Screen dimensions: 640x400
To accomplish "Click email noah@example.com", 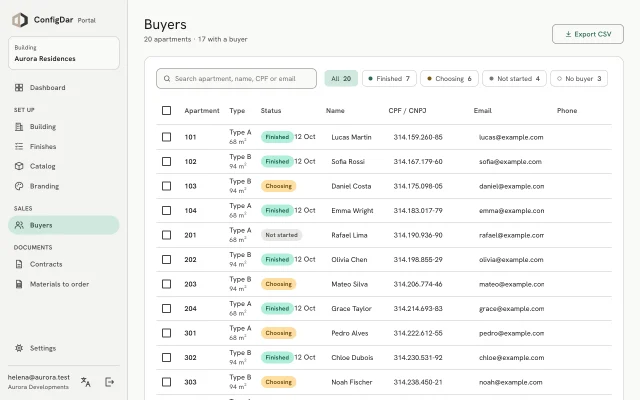I will point(511,382).
